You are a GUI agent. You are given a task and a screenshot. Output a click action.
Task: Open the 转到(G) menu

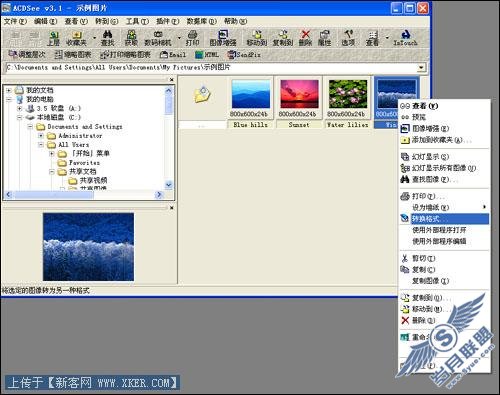click(106, 21)
